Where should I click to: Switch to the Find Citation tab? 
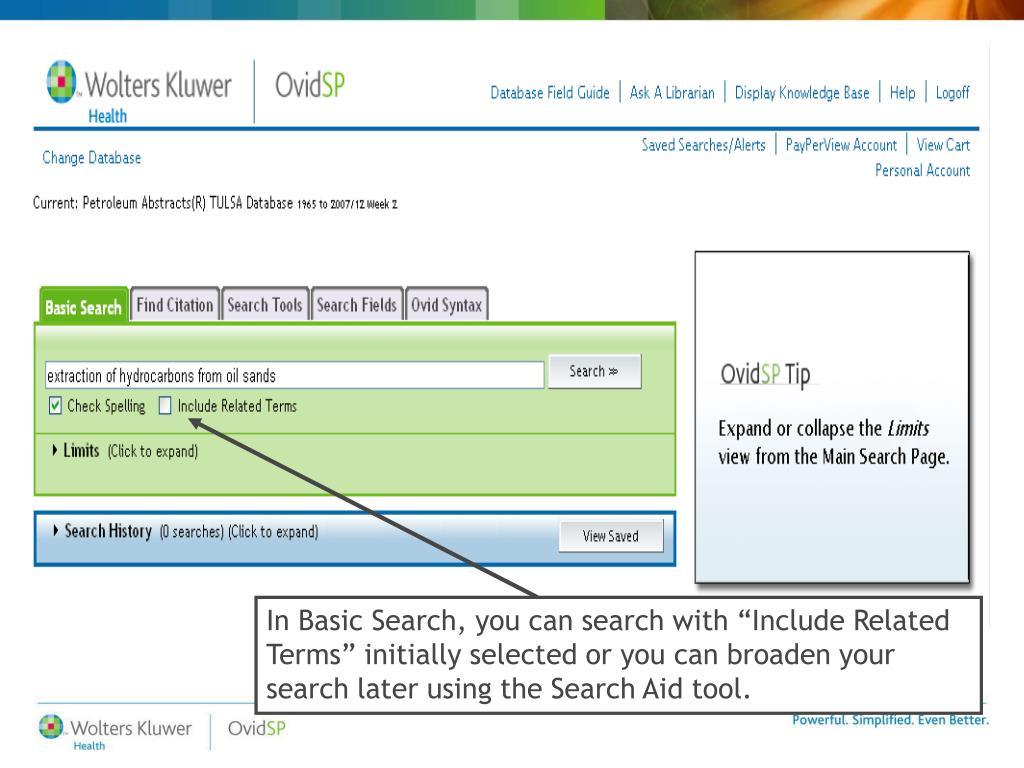click(x=175, y=305)
